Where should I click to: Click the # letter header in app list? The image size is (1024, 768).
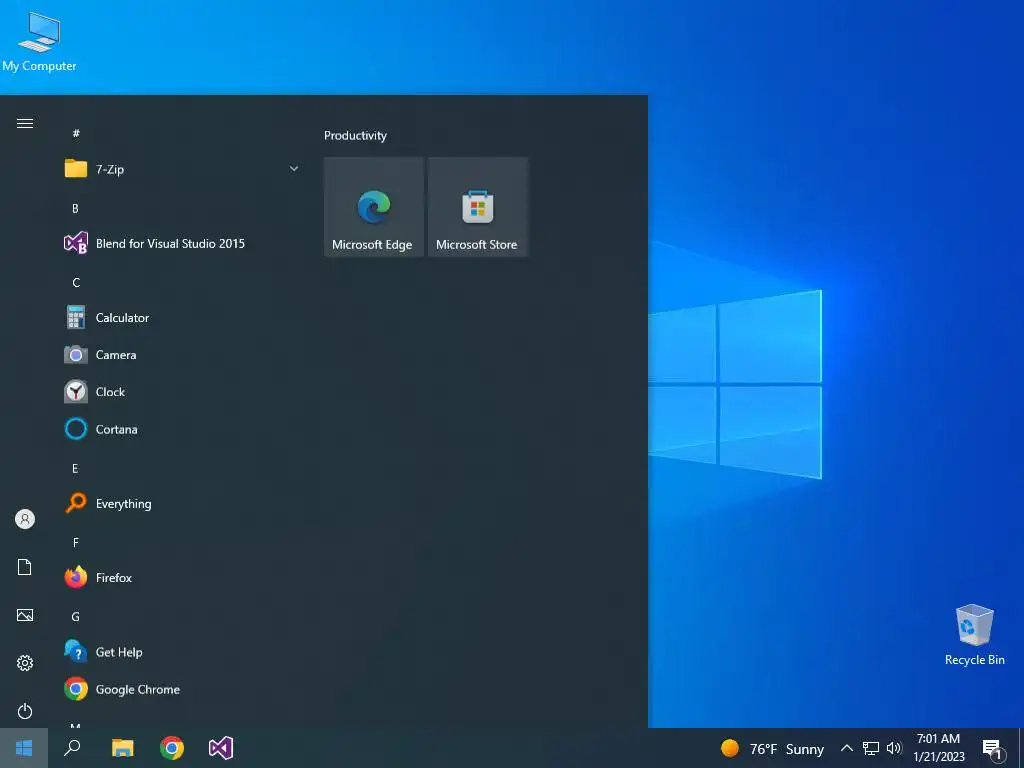[76, 133]
